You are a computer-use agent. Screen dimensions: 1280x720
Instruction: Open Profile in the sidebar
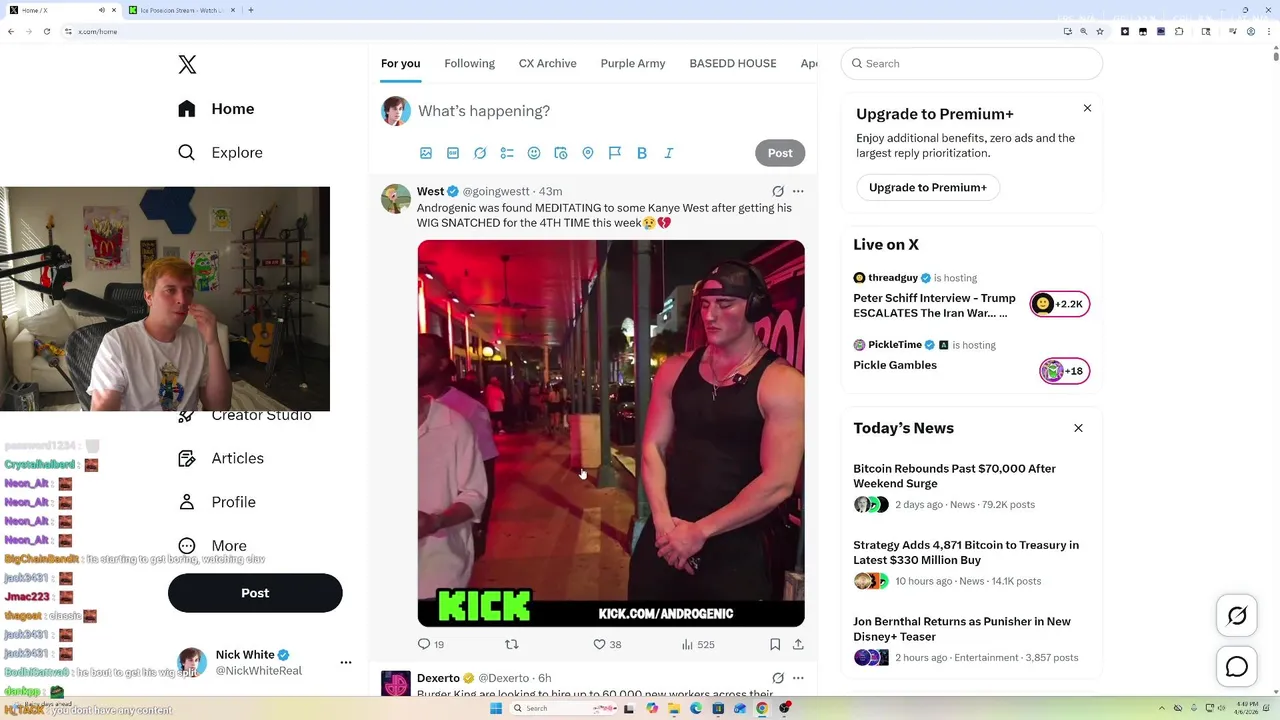(217, 502)
